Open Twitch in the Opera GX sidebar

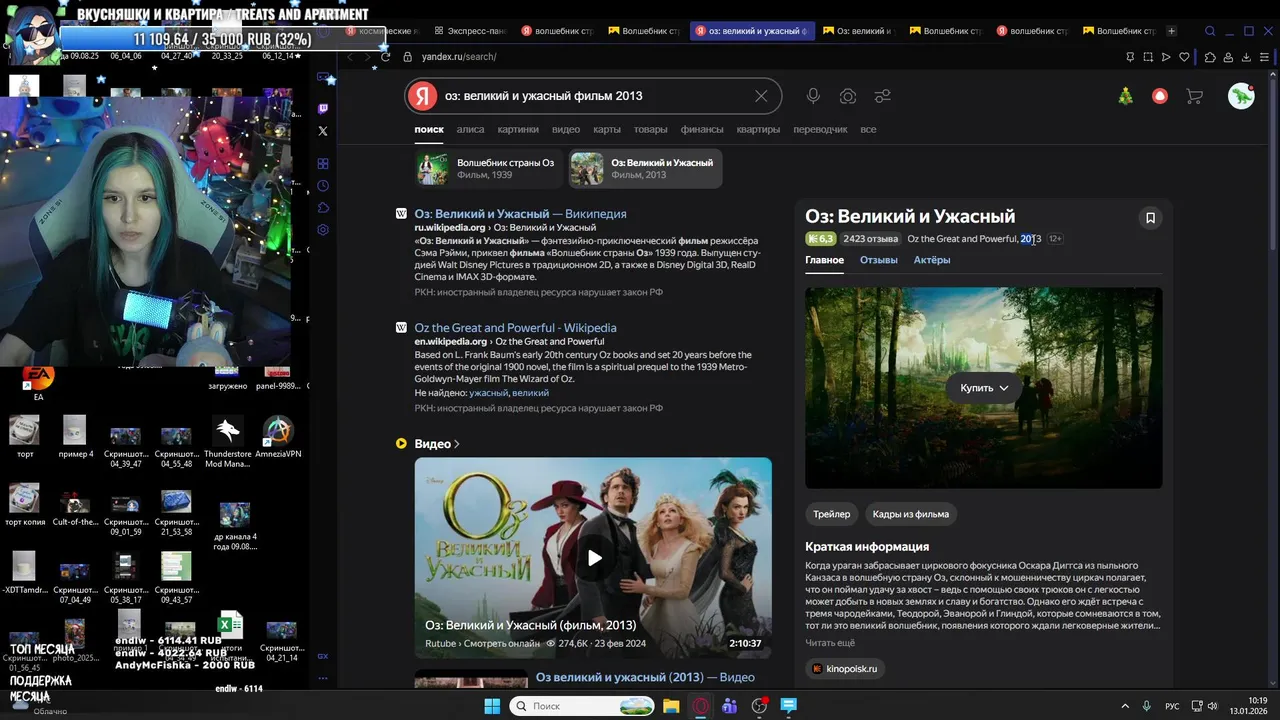323,108
